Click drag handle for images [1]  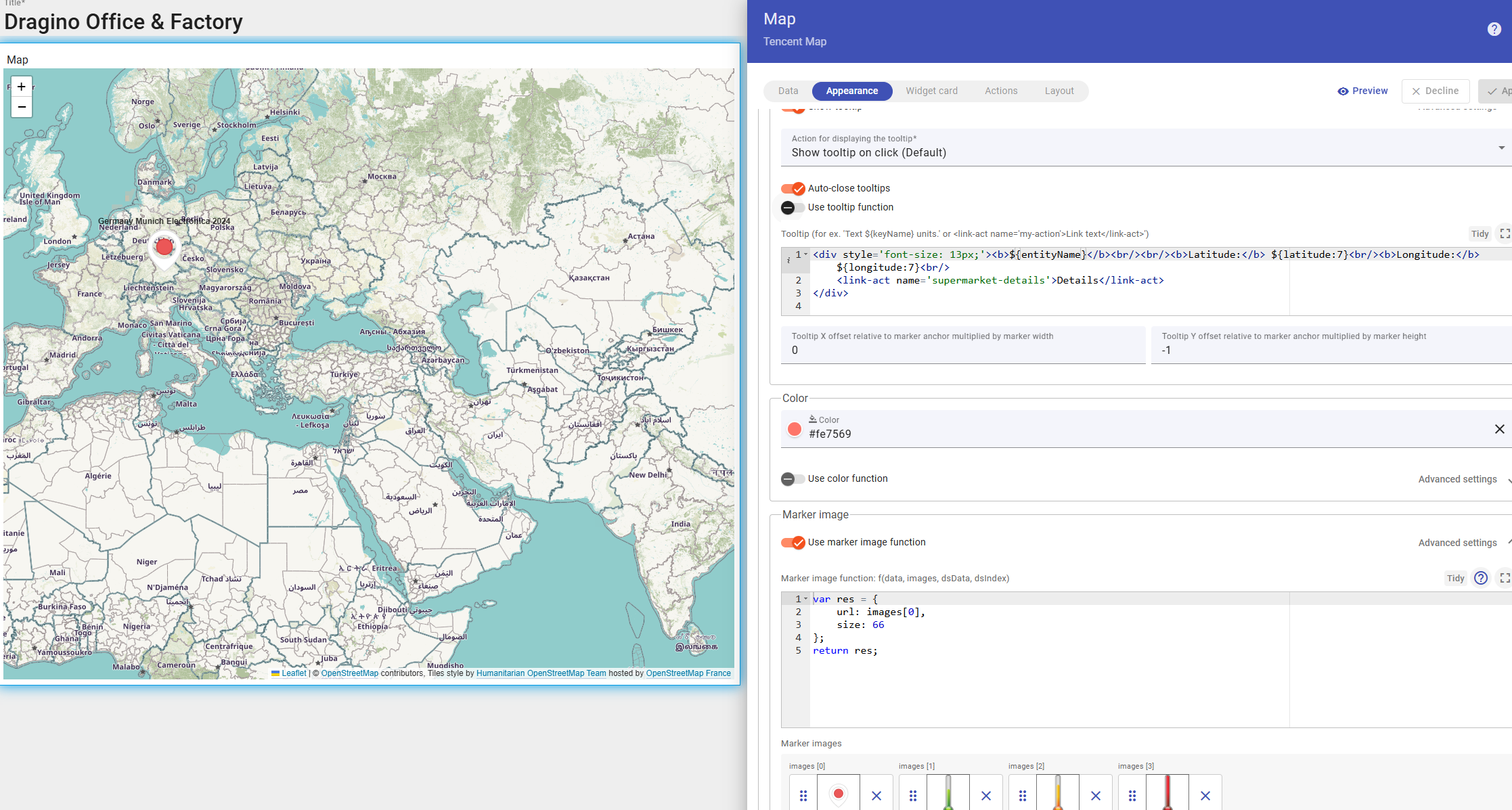913,796
